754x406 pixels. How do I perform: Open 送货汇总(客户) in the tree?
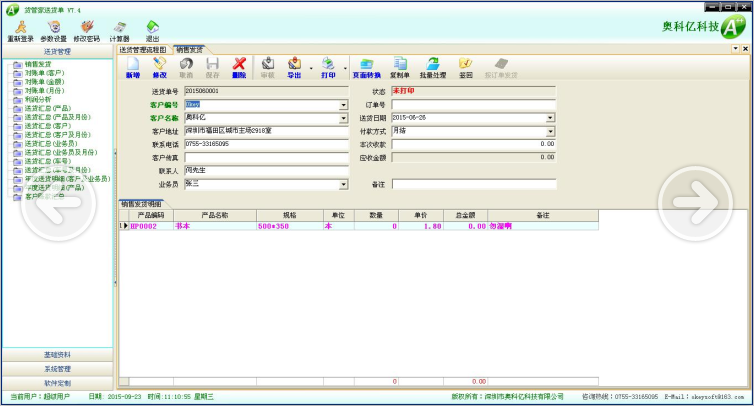pos(48,126)
